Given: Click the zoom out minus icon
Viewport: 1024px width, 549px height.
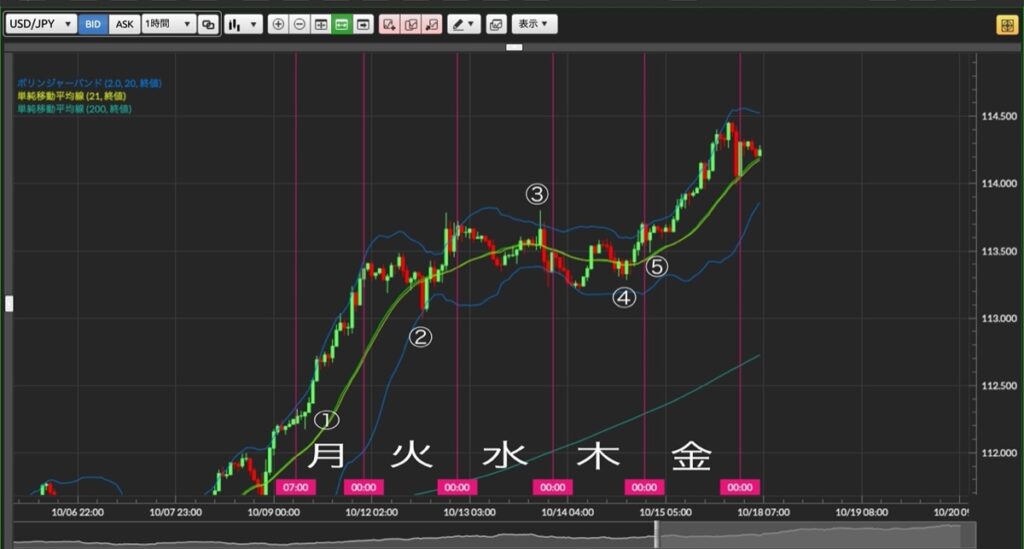Looking at the screenshot, I should coord(299,24).
